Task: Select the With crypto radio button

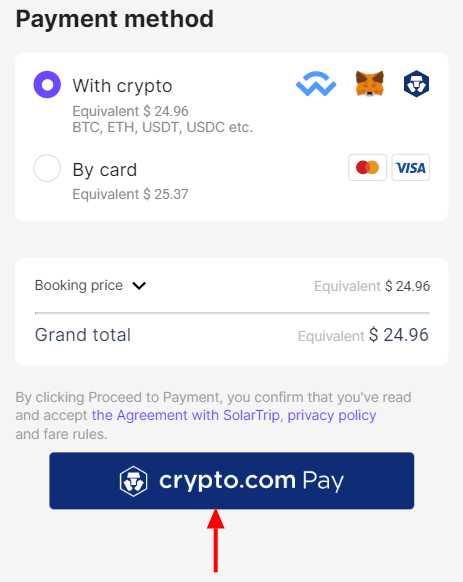Action: click(x=47, y=85)
